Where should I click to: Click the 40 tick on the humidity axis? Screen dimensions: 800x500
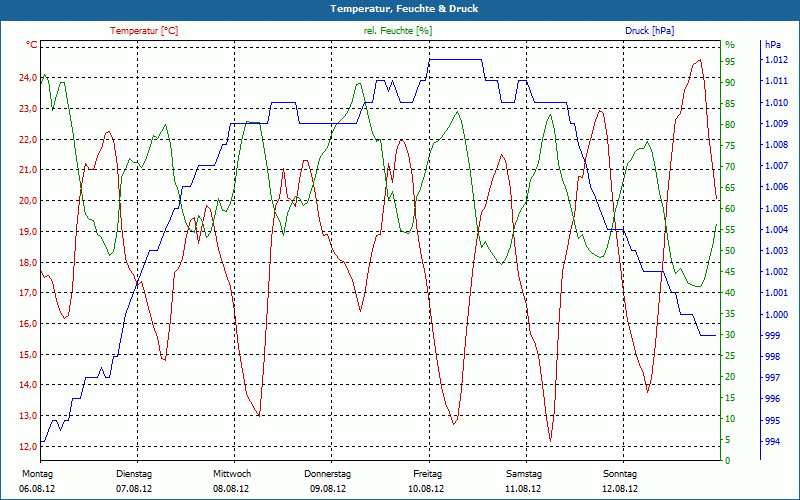(730, 293)
